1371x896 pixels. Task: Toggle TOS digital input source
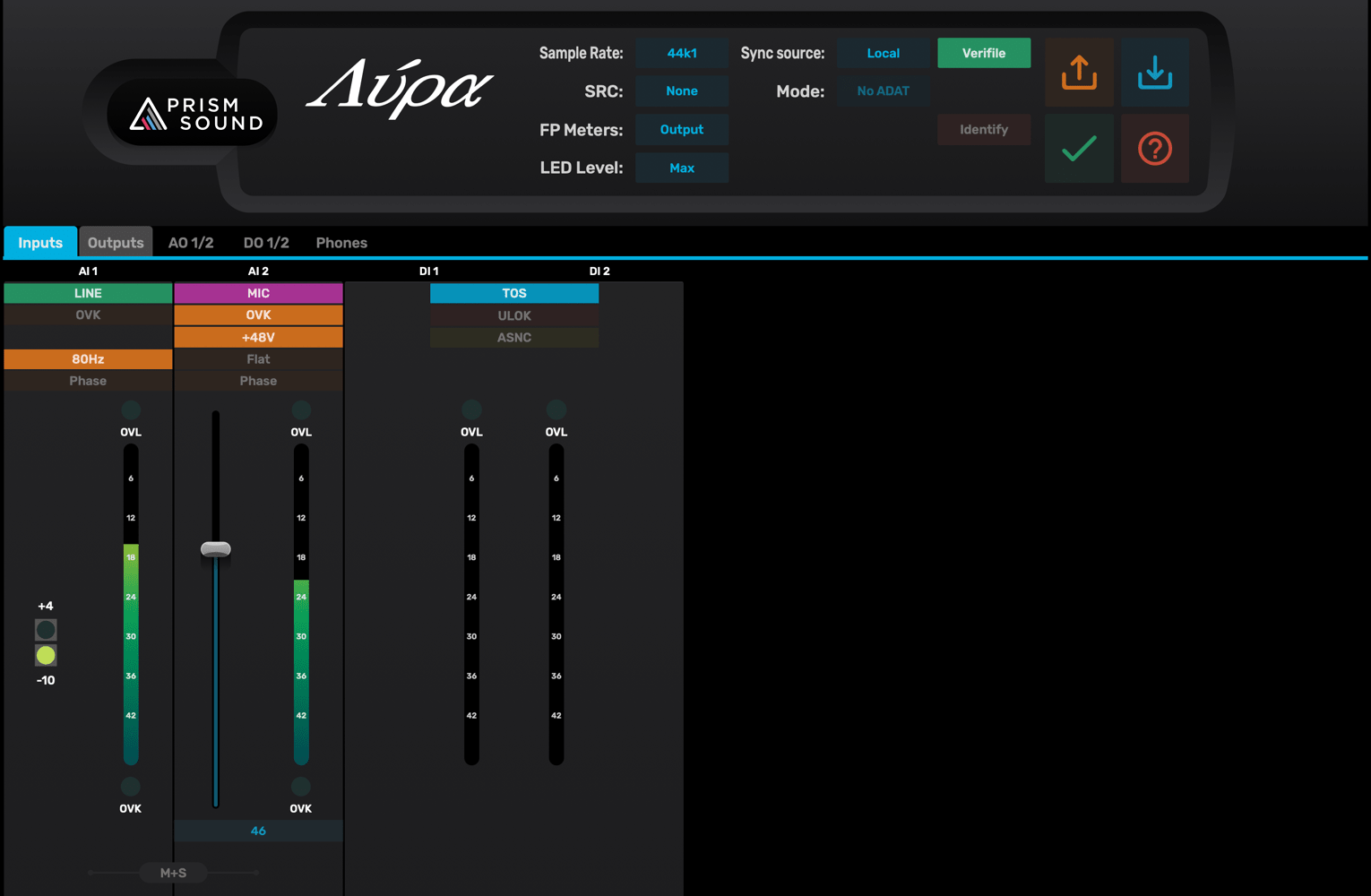tap(514, 293)
